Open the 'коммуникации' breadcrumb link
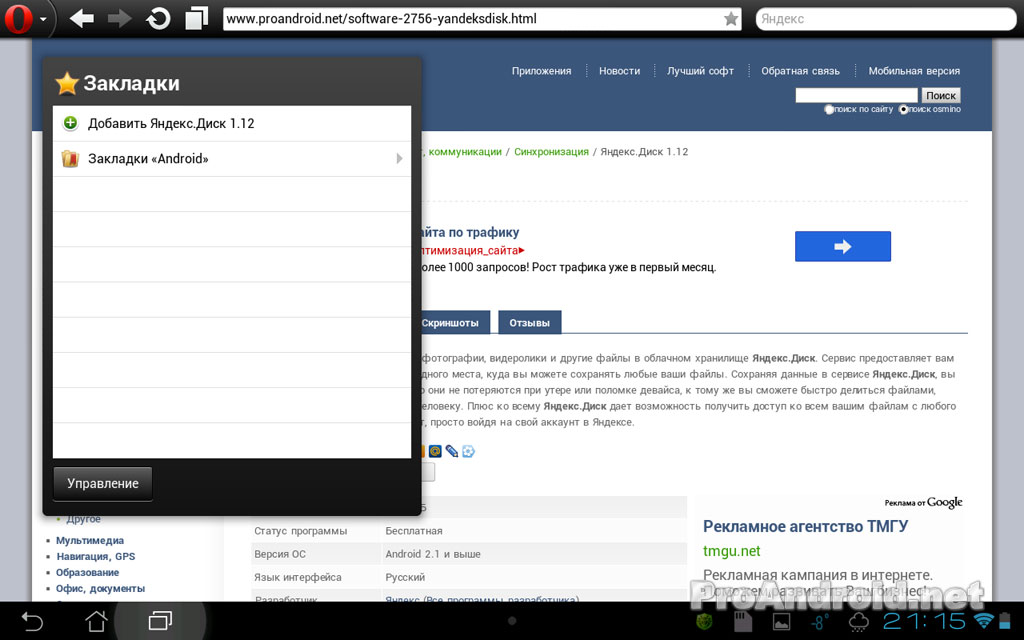 click(x=465, y=152)
